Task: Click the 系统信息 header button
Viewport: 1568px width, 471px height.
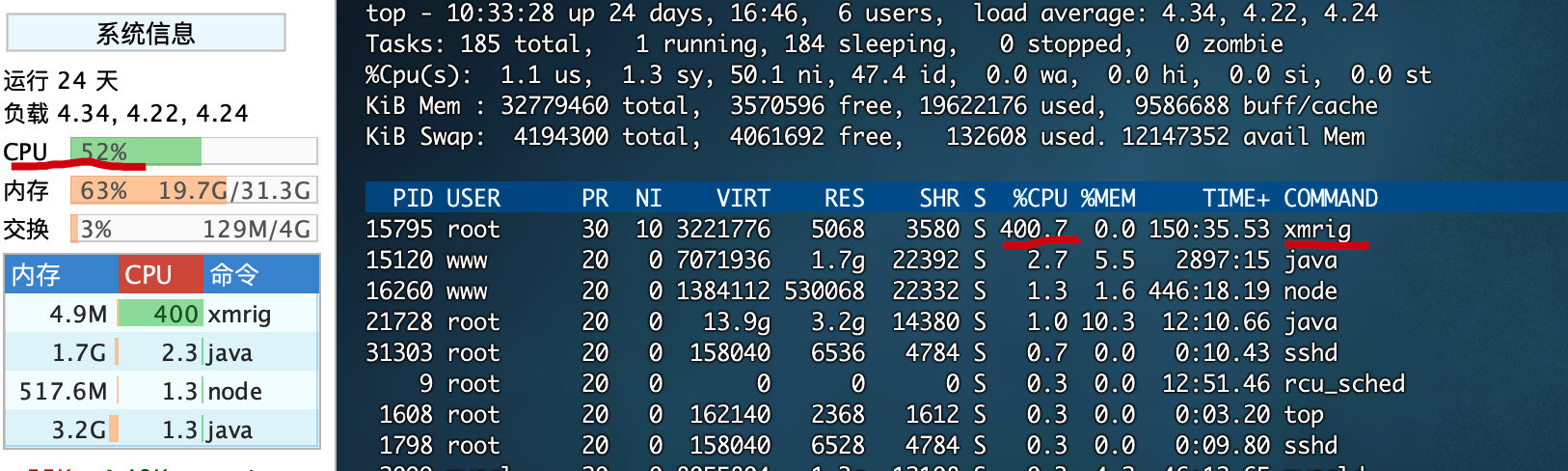Action: [146, 33]
